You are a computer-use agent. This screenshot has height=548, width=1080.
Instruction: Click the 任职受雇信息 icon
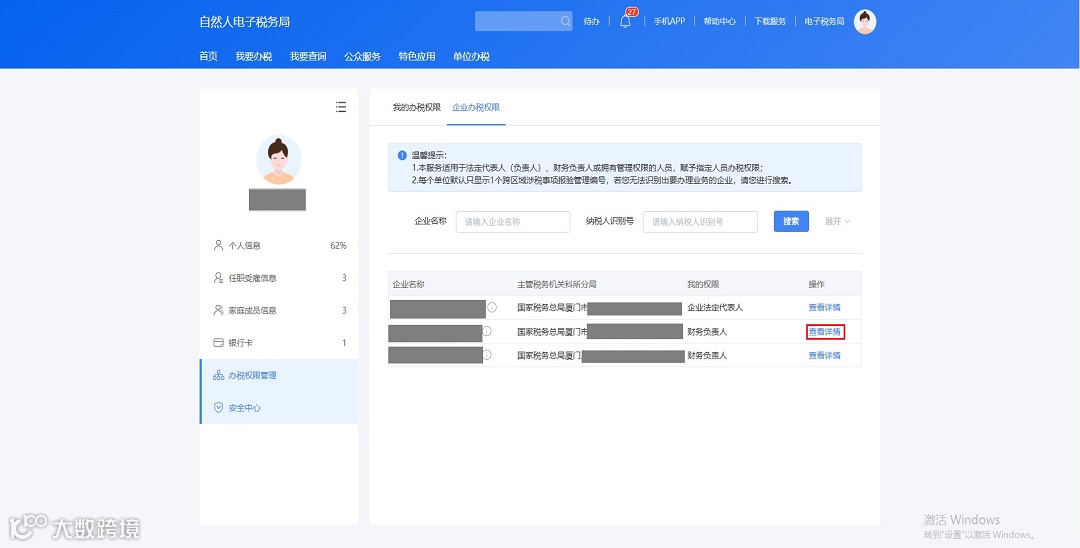[218, 277]
